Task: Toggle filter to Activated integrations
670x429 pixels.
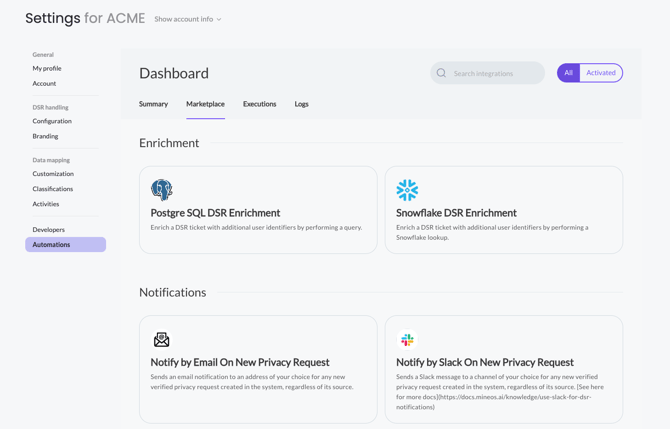Action: point(601,73)
